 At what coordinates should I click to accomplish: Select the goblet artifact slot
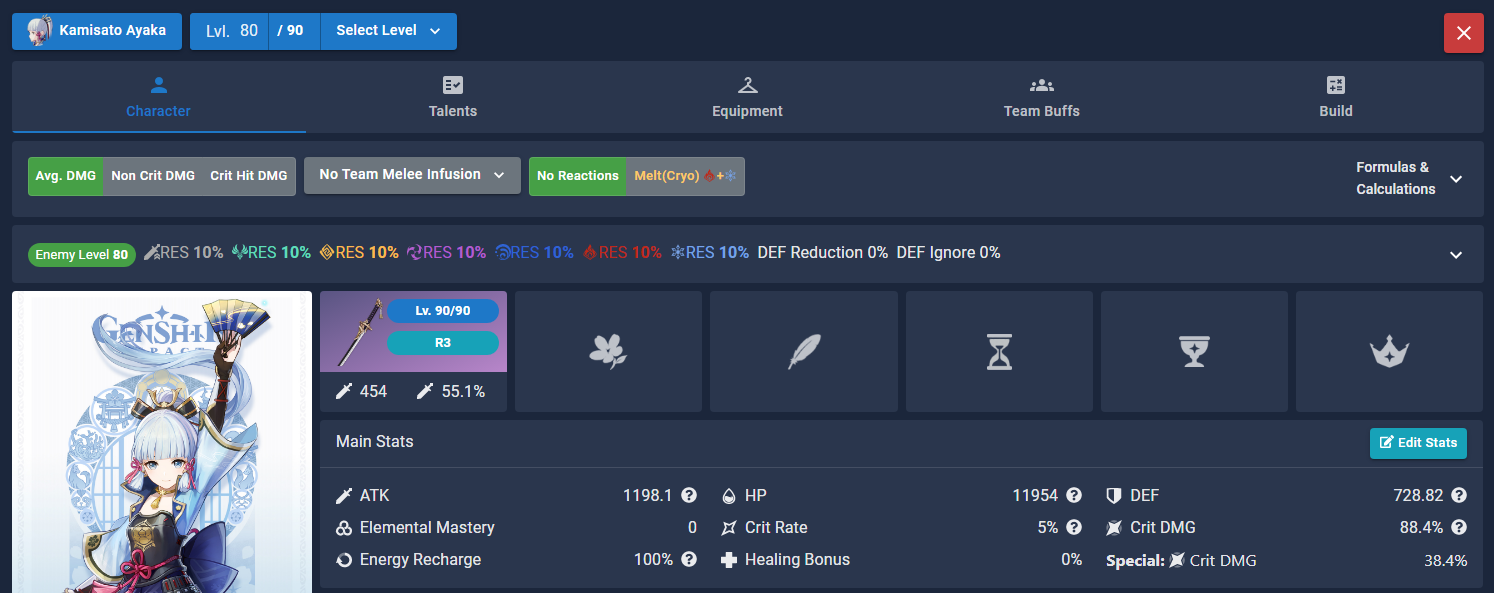pos(1193,351)
